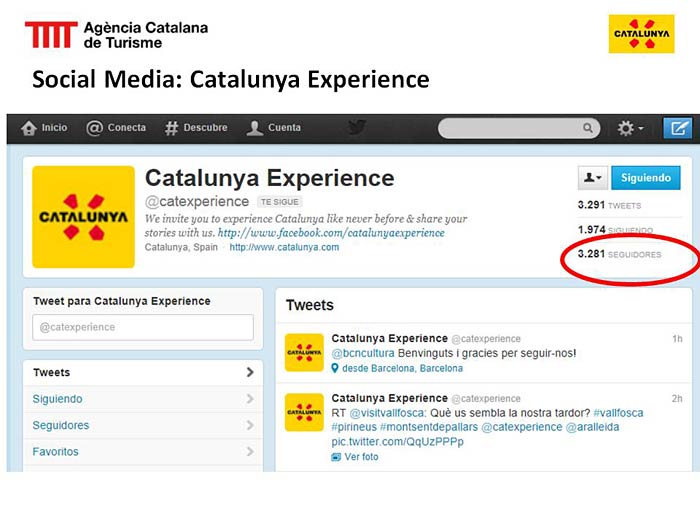
Task: Click the @catexperience tweet input field
Action: click(143, 327)
